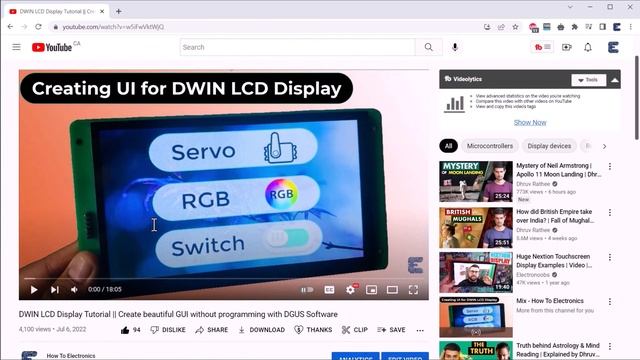Select the All filter chip
This screenshot has width=640, height=360.
tap(449, 146)
